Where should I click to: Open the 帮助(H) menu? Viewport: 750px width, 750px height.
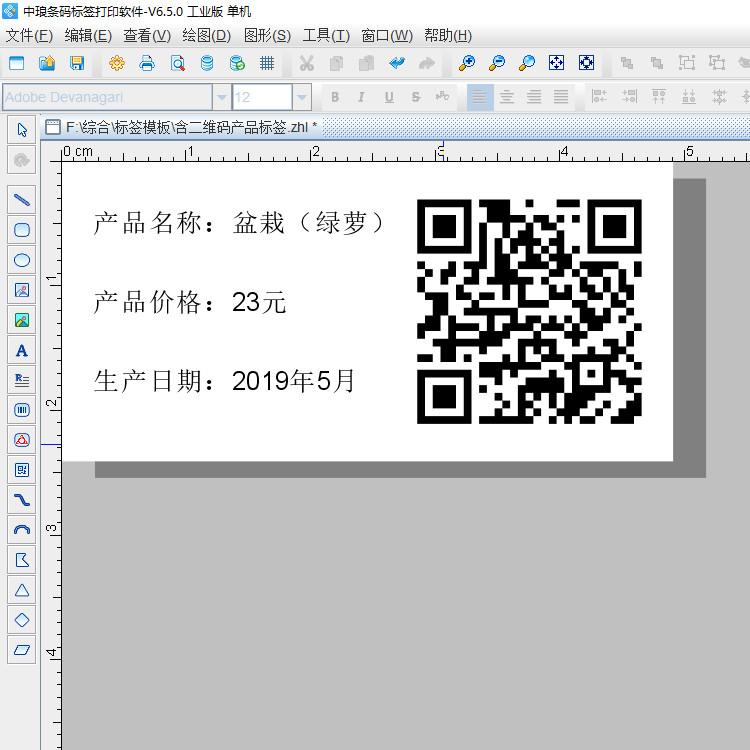click(x=448, y=35)
